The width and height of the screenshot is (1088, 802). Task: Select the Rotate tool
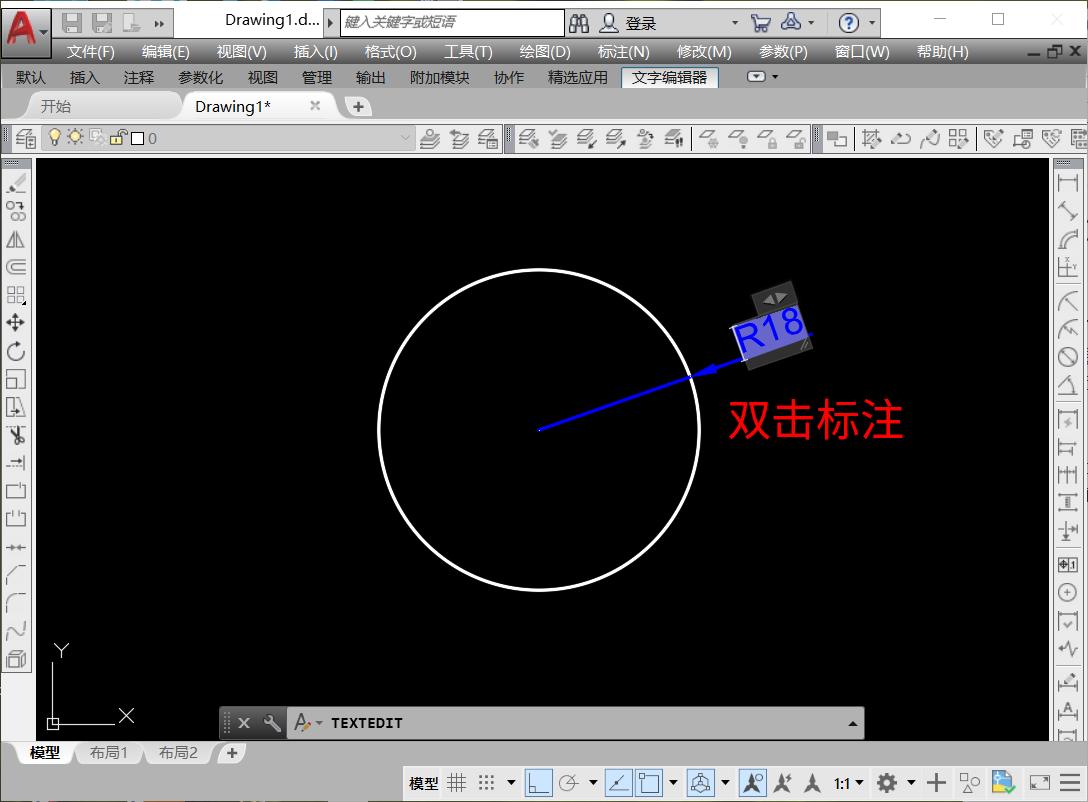pyautogui.click(x=16, y=351)
